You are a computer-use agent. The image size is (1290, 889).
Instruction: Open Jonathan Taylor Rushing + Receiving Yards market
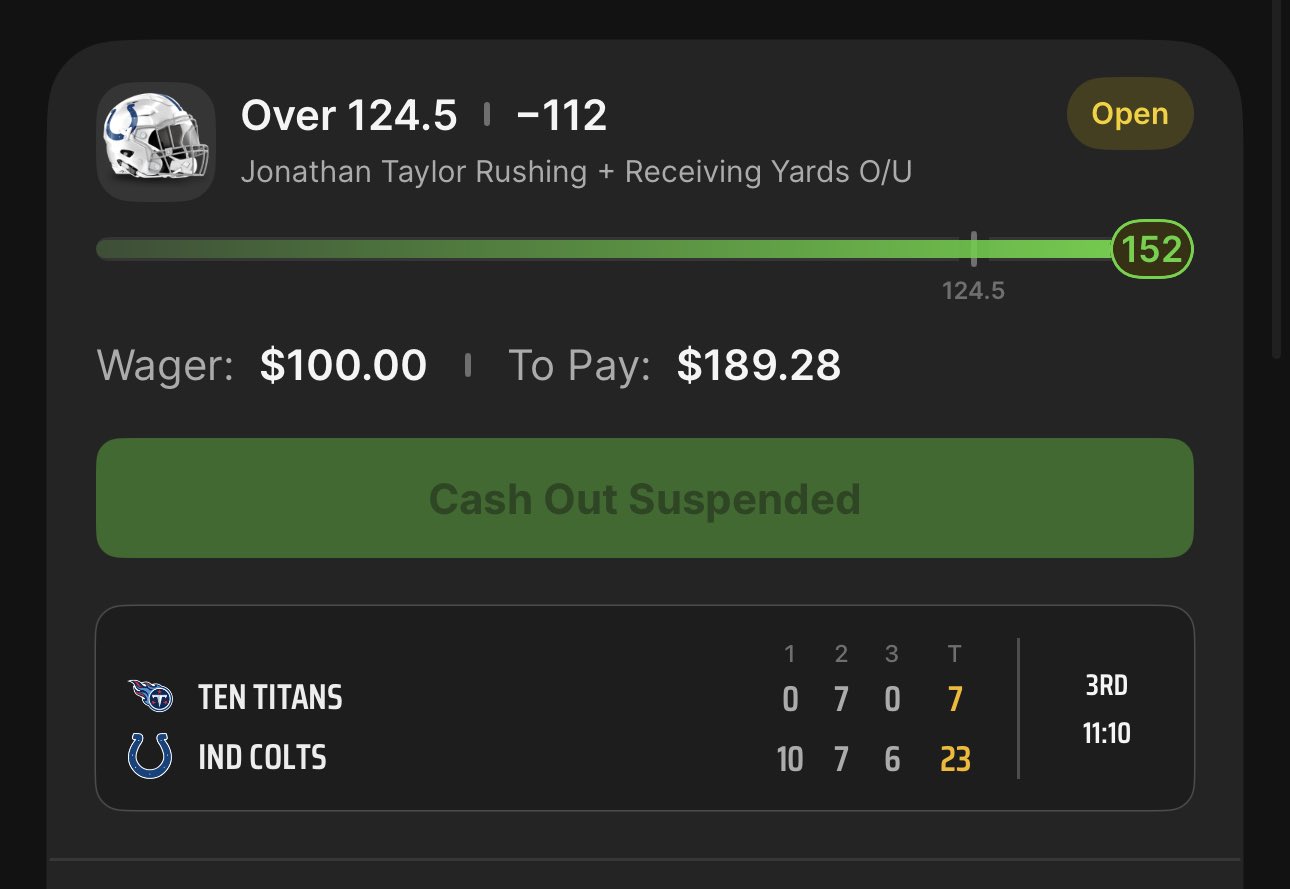coord(576,172)
